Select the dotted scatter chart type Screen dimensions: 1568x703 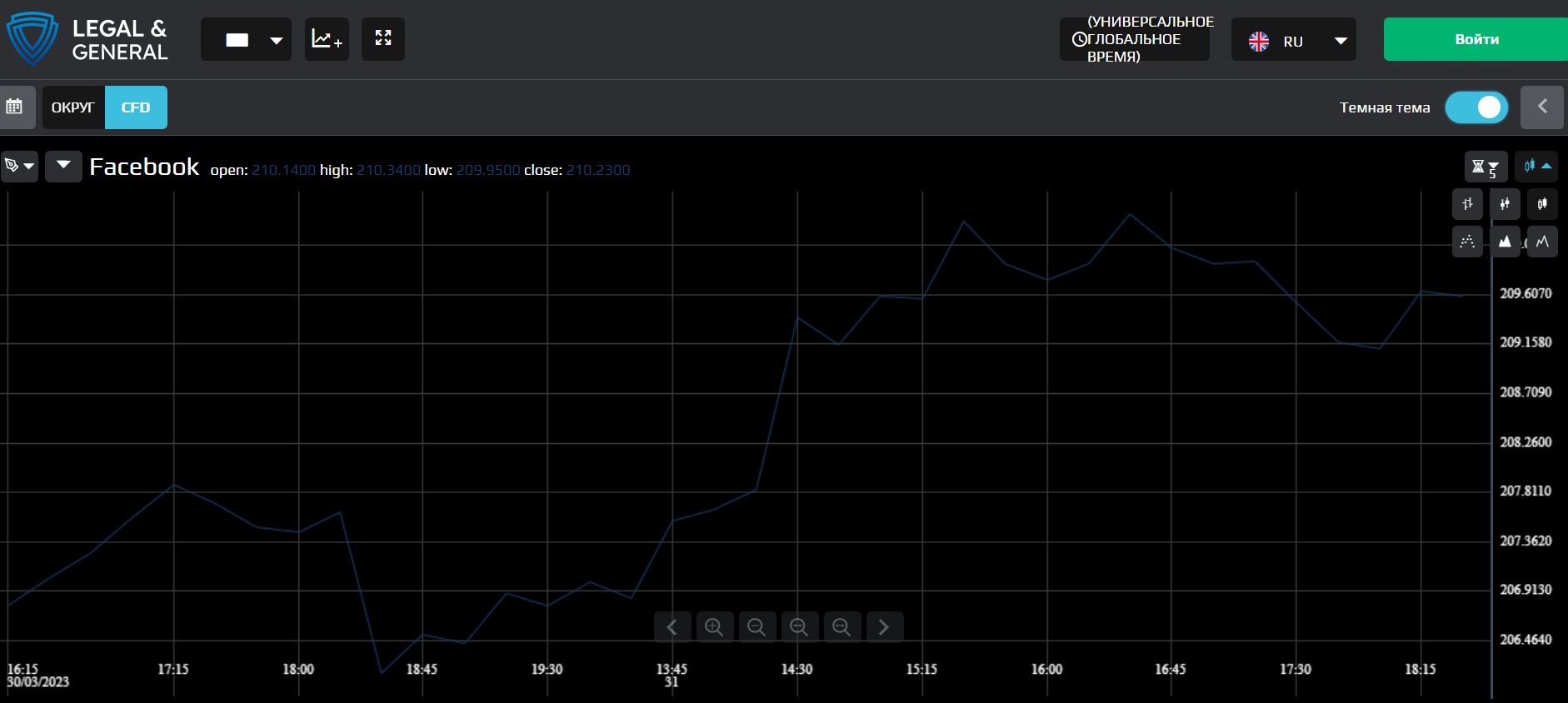tap(1467, 242)
